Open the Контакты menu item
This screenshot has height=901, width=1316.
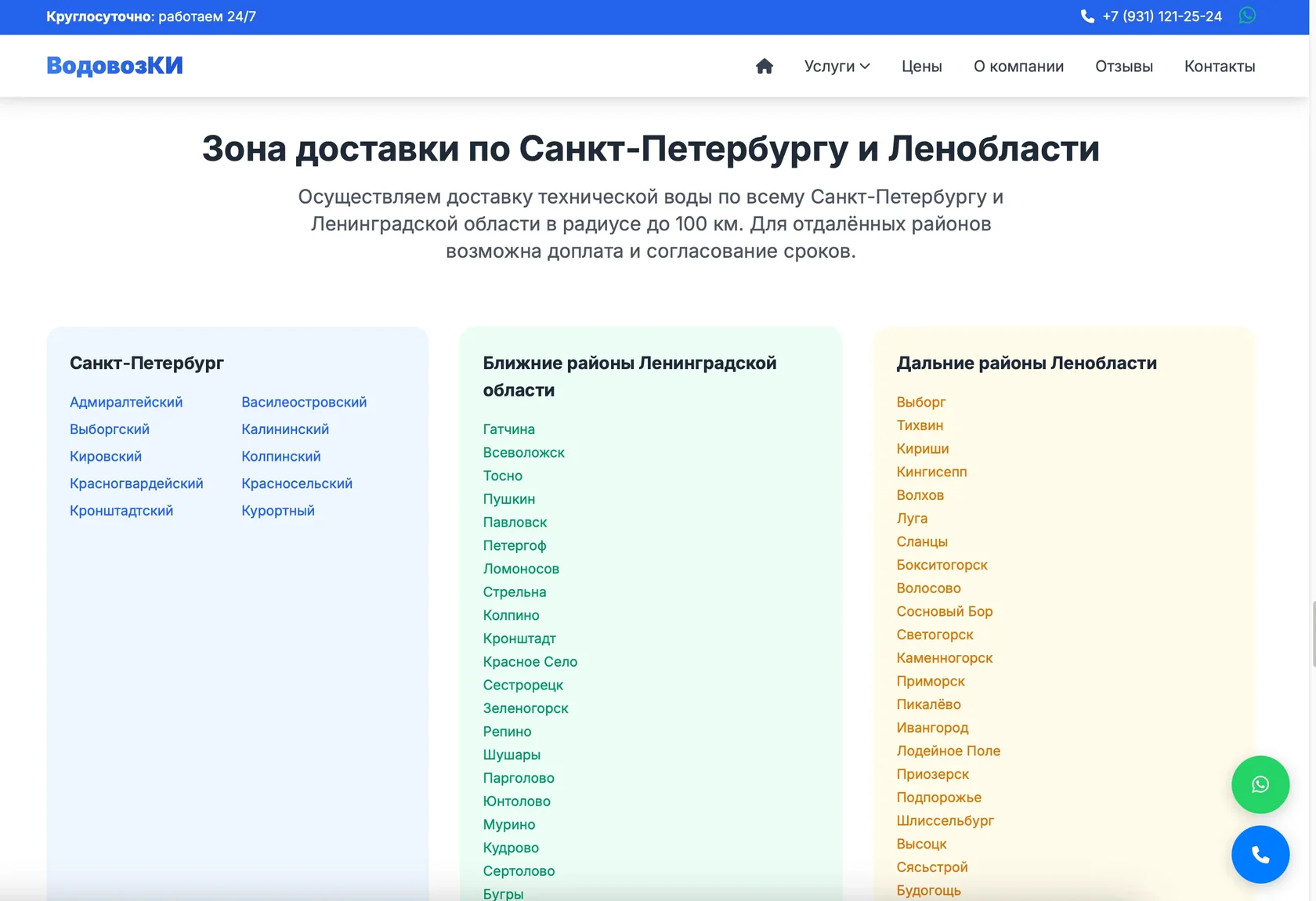tap(1220, 66)
